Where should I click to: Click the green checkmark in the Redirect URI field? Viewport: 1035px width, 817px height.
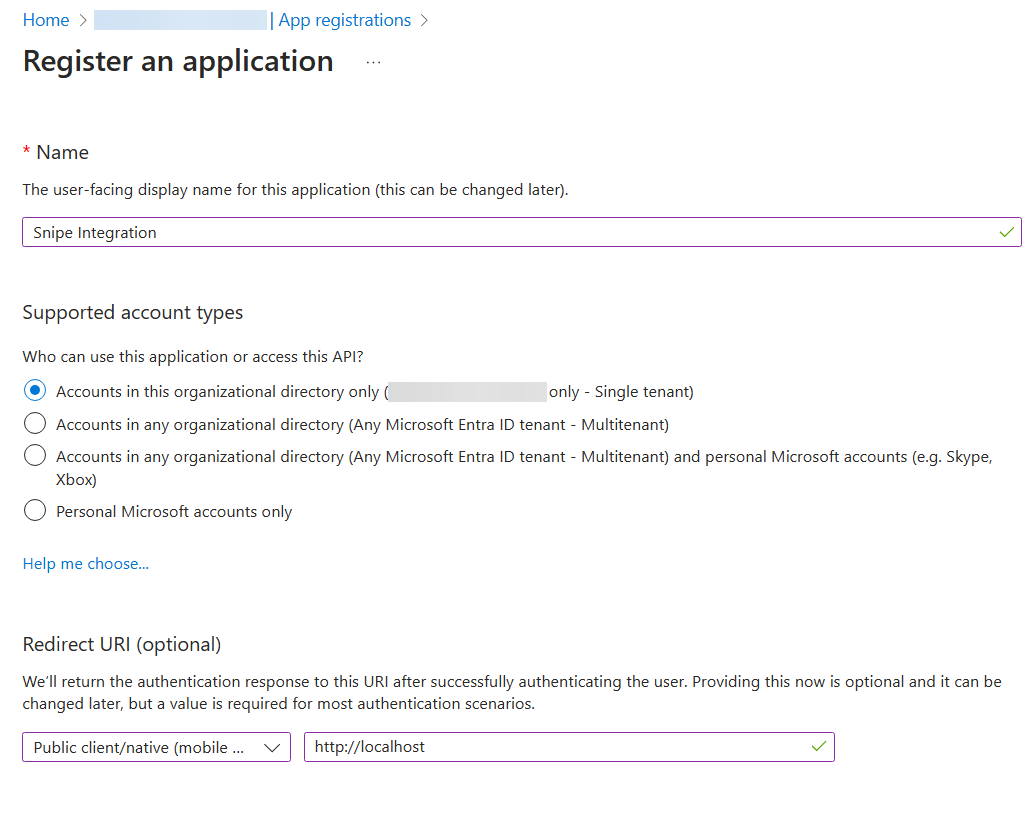click(819, 746)
